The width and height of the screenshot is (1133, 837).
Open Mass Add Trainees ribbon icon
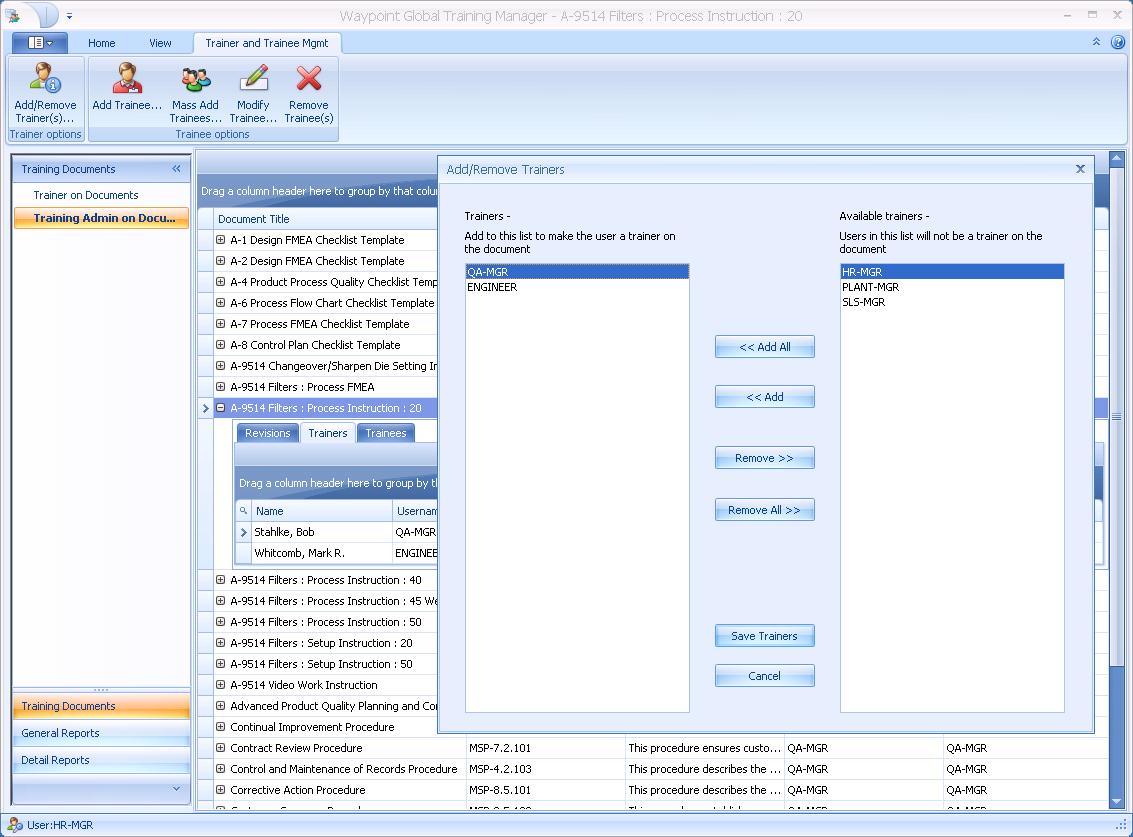click(x=195, y=93)
